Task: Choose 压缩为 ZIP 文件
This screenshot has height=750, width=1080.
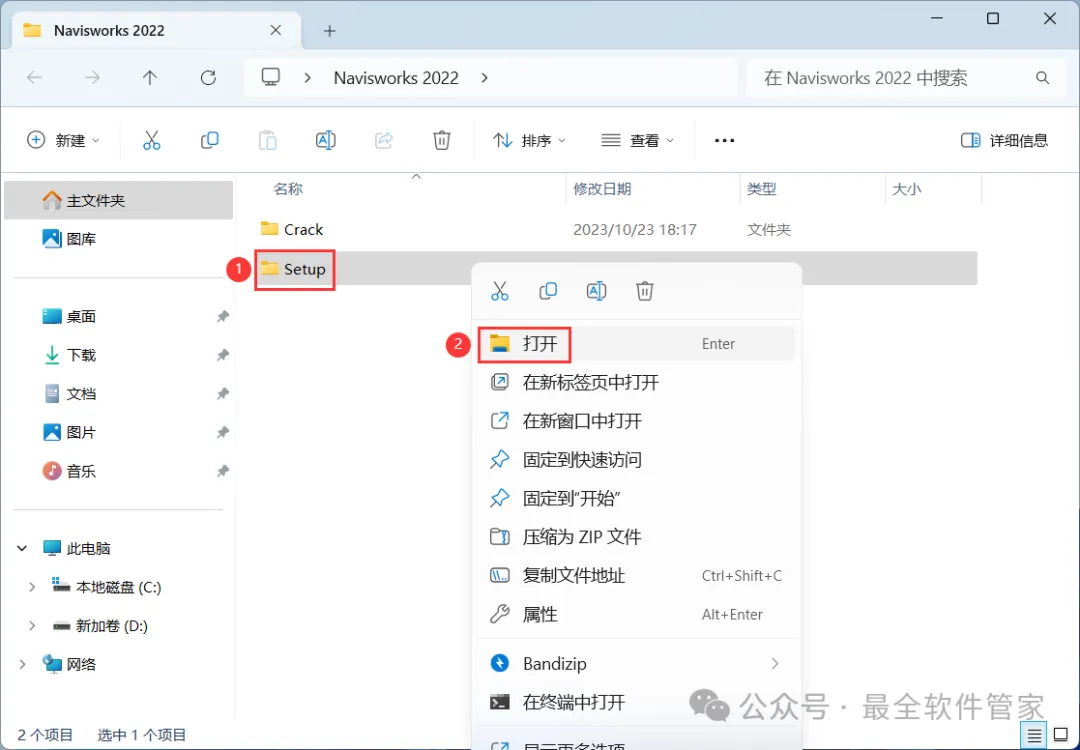Action: [x=635, y=537]
